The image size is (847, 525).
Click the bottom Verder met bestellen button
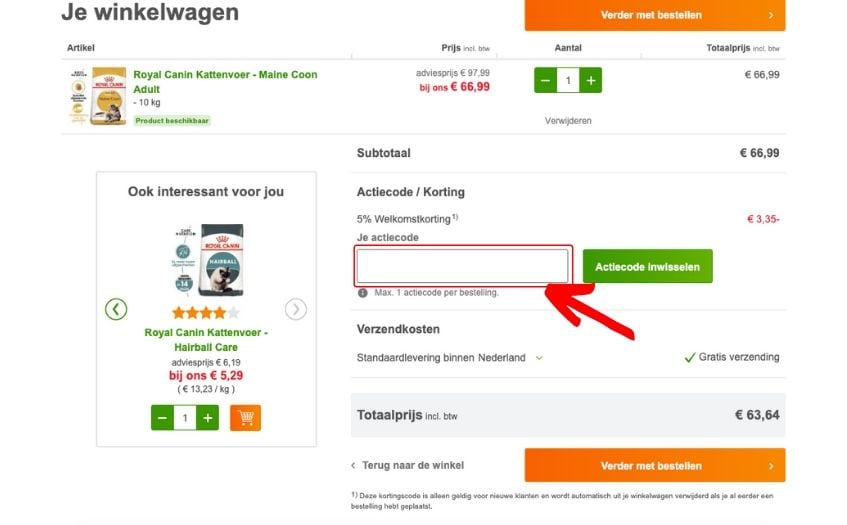tap(655, 465)
